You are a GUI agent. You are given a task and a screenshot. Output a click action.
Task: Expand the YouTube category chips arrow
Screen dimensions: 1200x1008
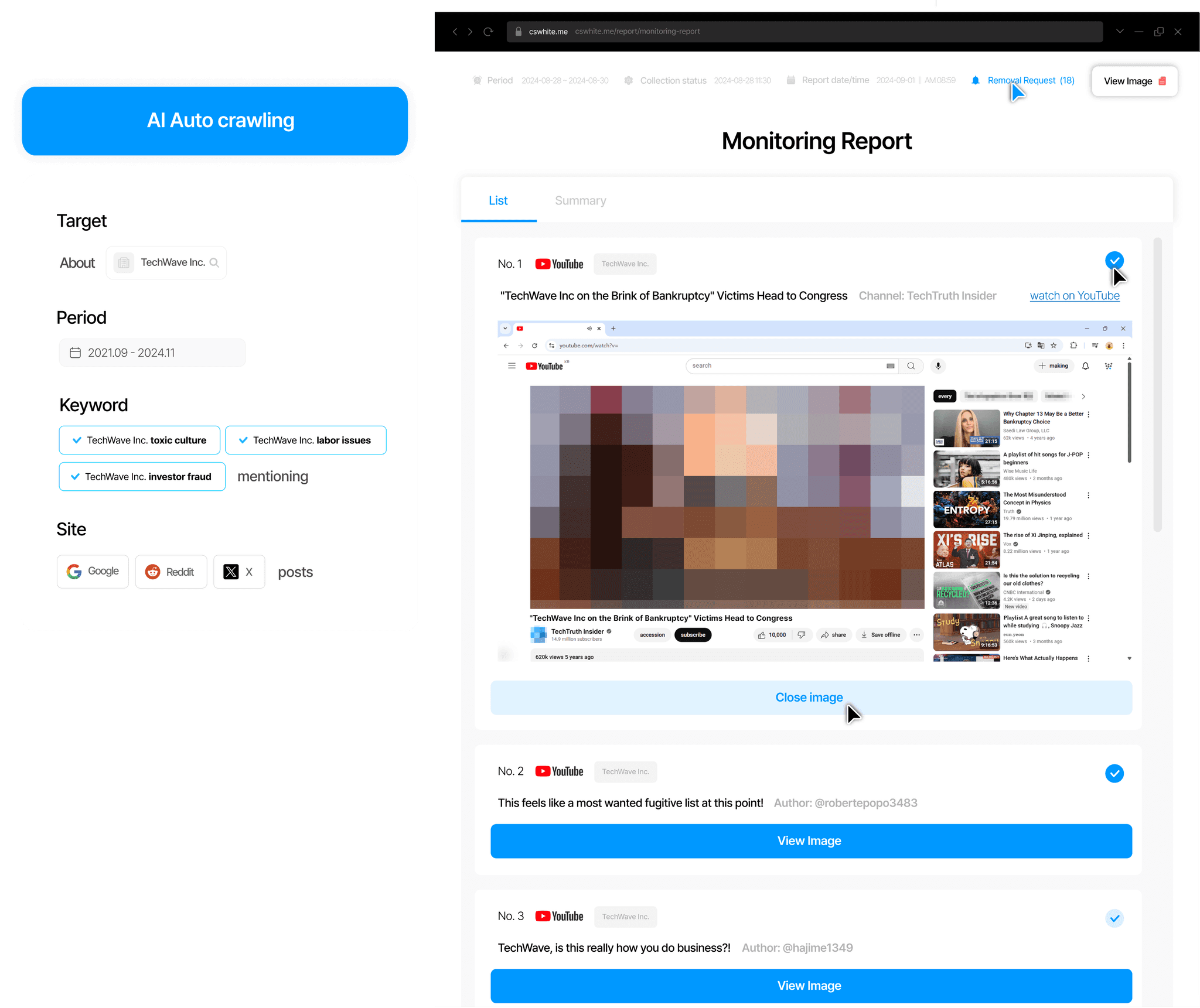[x=1083, y=397]
